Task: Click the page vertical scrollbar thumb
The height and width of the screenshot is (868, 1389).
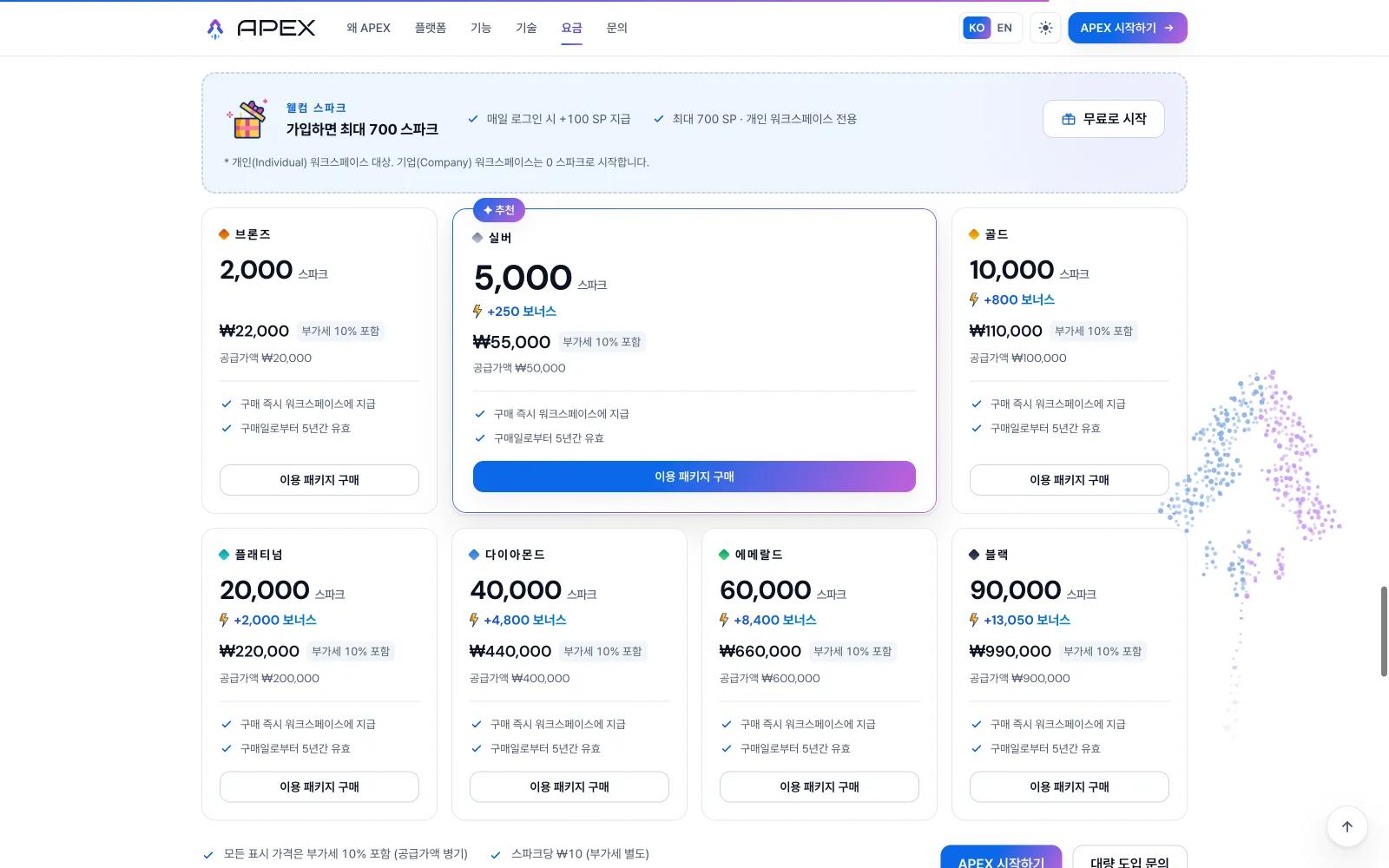Action: coord(1384,631)
